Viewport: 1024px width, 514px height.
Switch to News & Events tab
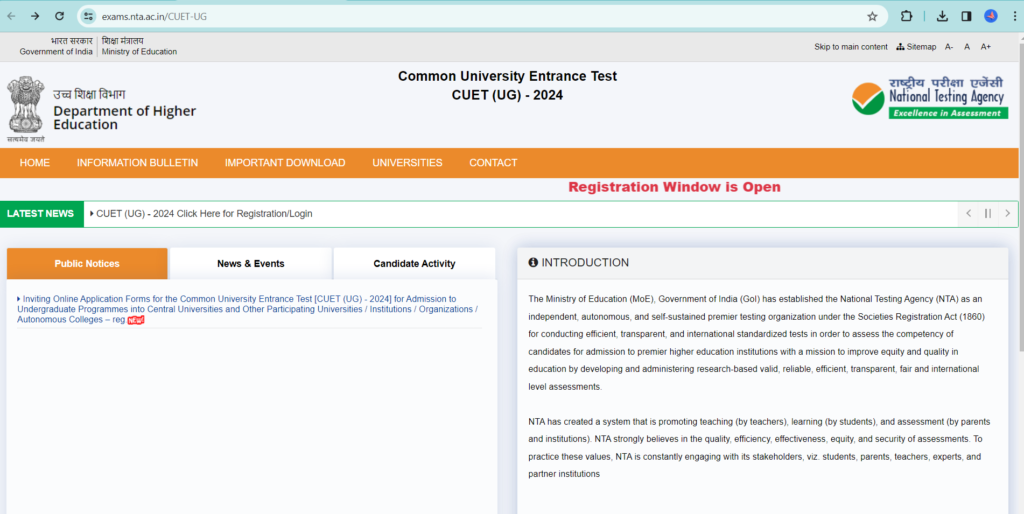[x=250, y=264]
